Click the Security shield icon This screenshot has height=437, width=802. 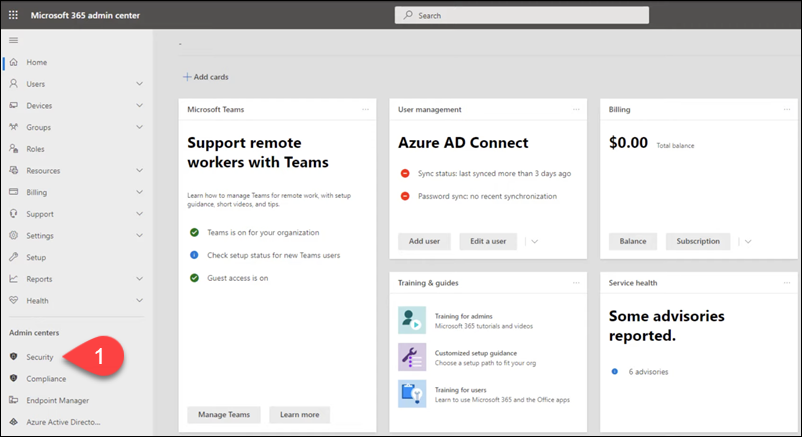pos(14,357)
